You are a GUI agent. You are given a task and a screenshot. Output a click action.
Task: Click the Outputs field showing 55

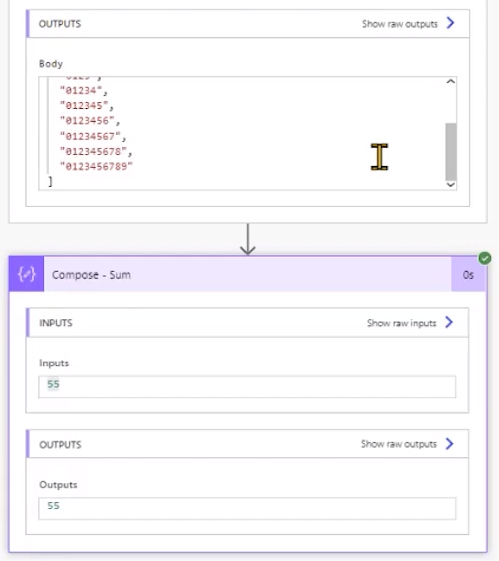coord(247,508)
